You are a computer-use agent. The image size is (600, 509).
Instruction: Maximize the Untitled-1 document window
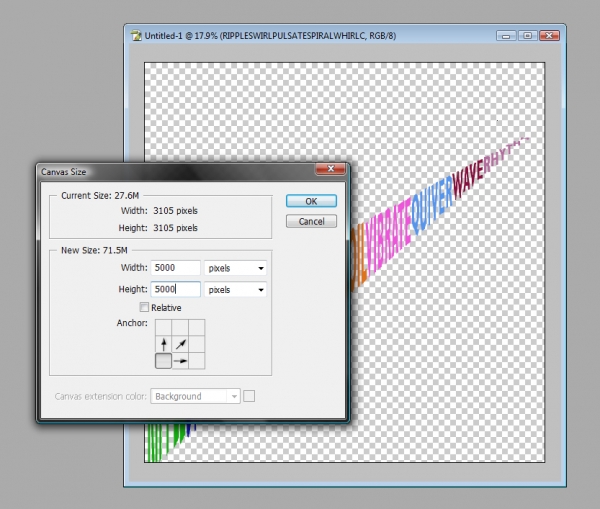pyautogui.click(x=527, y=36)
